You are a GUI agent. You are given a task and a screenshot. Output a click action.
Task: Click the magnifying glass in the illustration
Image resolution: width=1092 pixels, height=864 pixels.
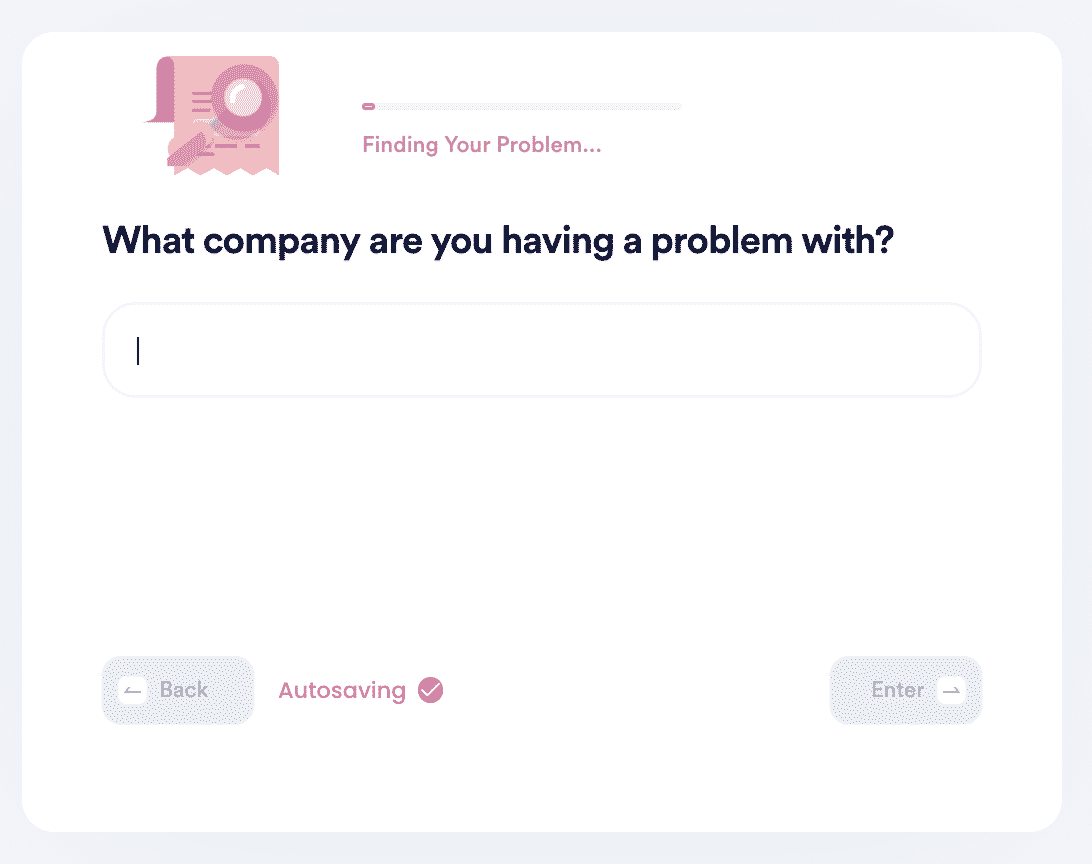pos(244,100)
